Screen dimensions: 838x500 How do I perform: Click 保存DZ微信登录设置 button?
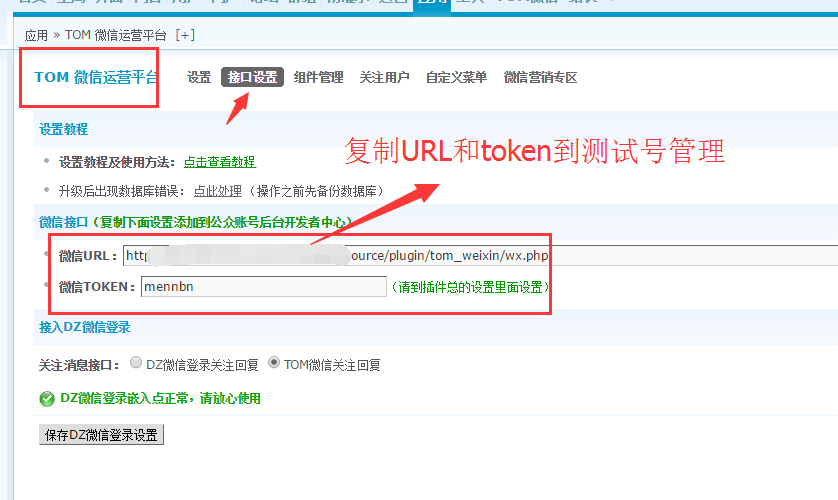point(101,435)
